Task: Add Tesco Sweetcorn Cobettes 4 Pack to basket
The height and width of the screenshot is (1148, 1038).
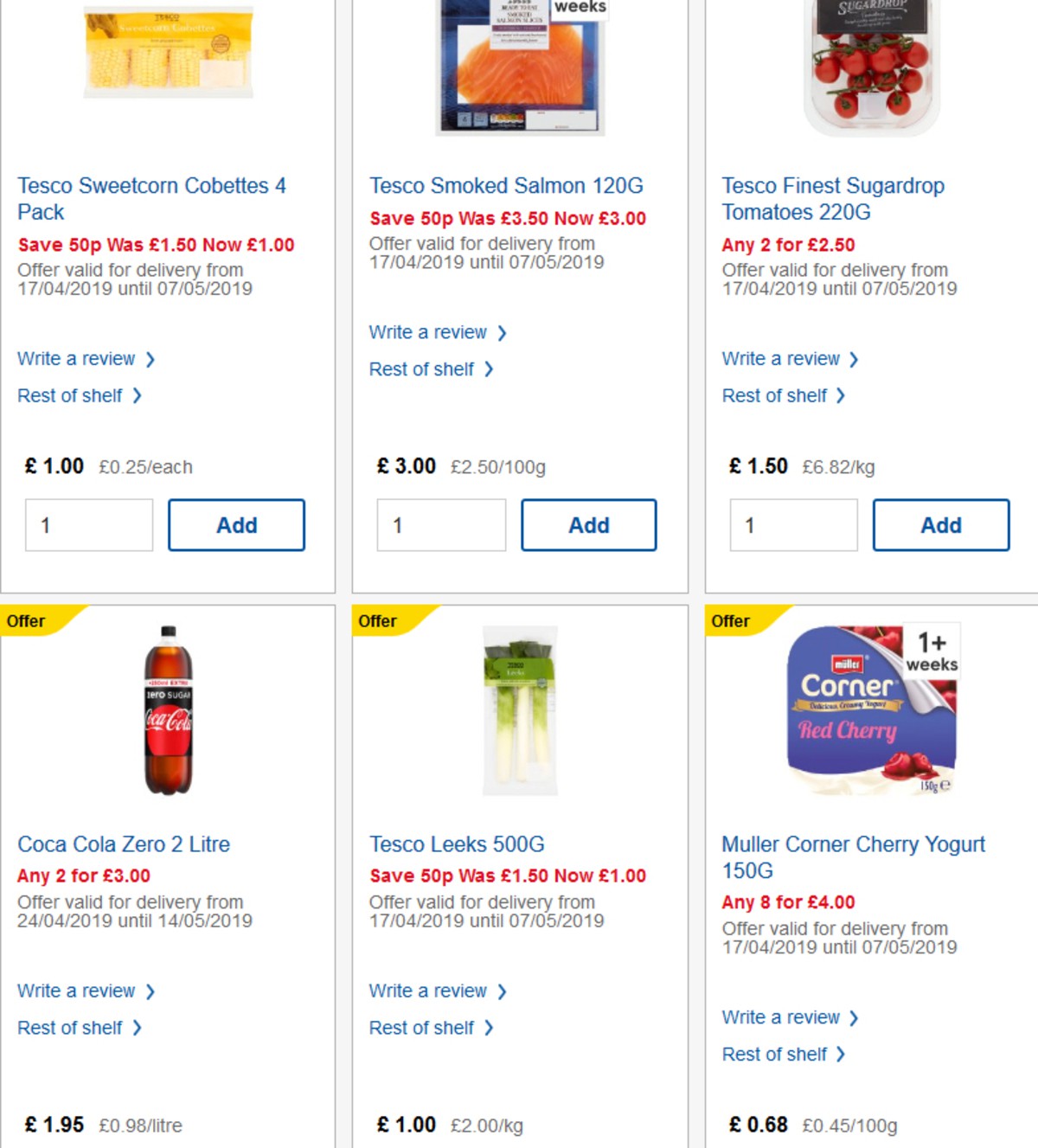Action: pos(236,524)
